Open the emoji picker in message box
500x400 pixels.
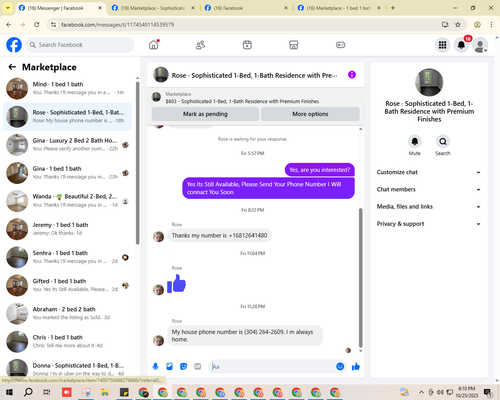(x=340, y=367)
